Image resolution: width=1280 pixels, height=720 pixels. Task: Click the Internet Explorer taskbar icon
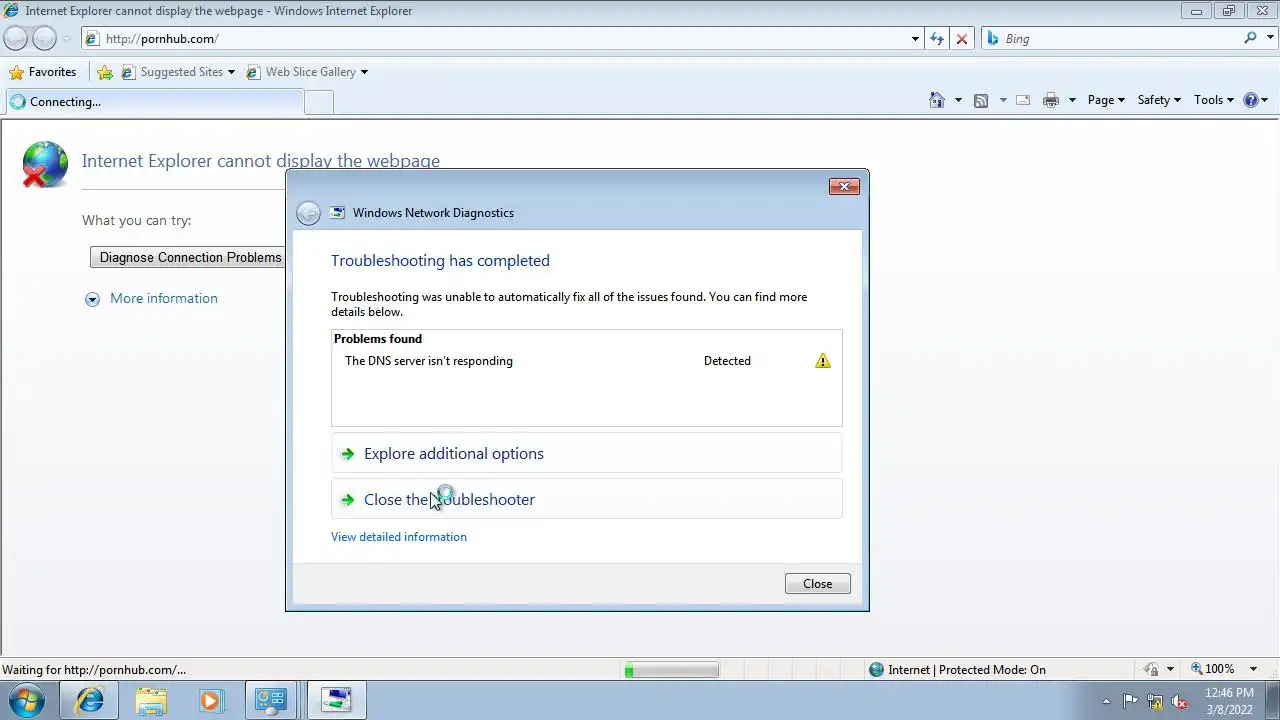coord(90,701)
